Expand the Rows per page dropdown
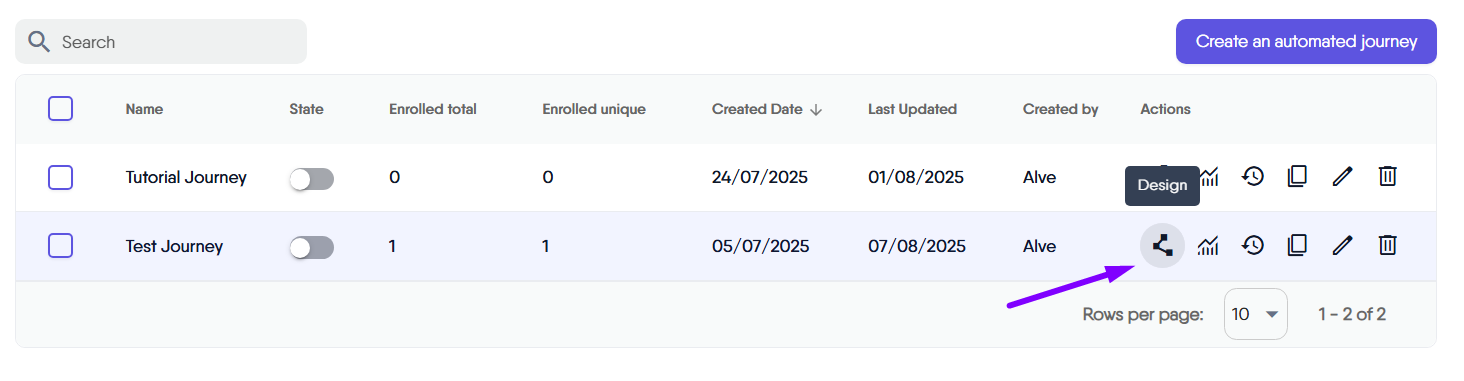 (x=1256, y=314)
